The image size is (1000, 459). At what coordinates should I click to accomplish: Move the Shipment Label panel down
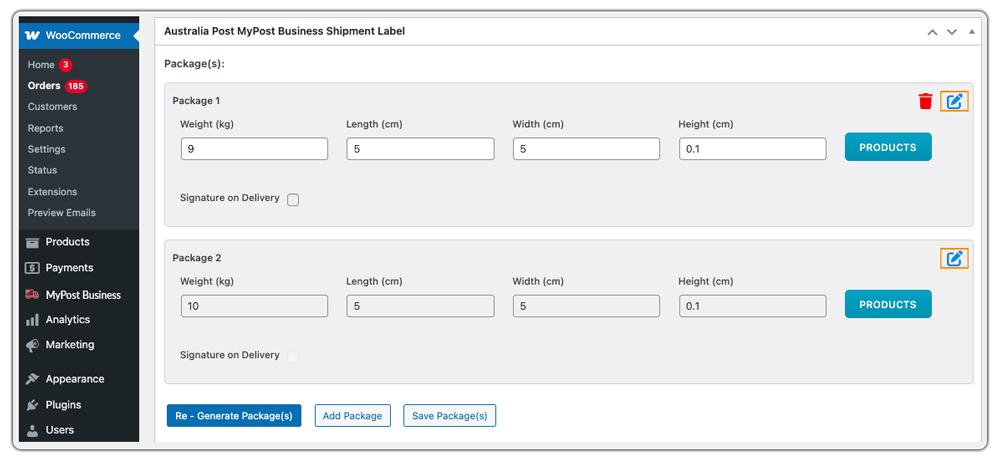[952, 32]
